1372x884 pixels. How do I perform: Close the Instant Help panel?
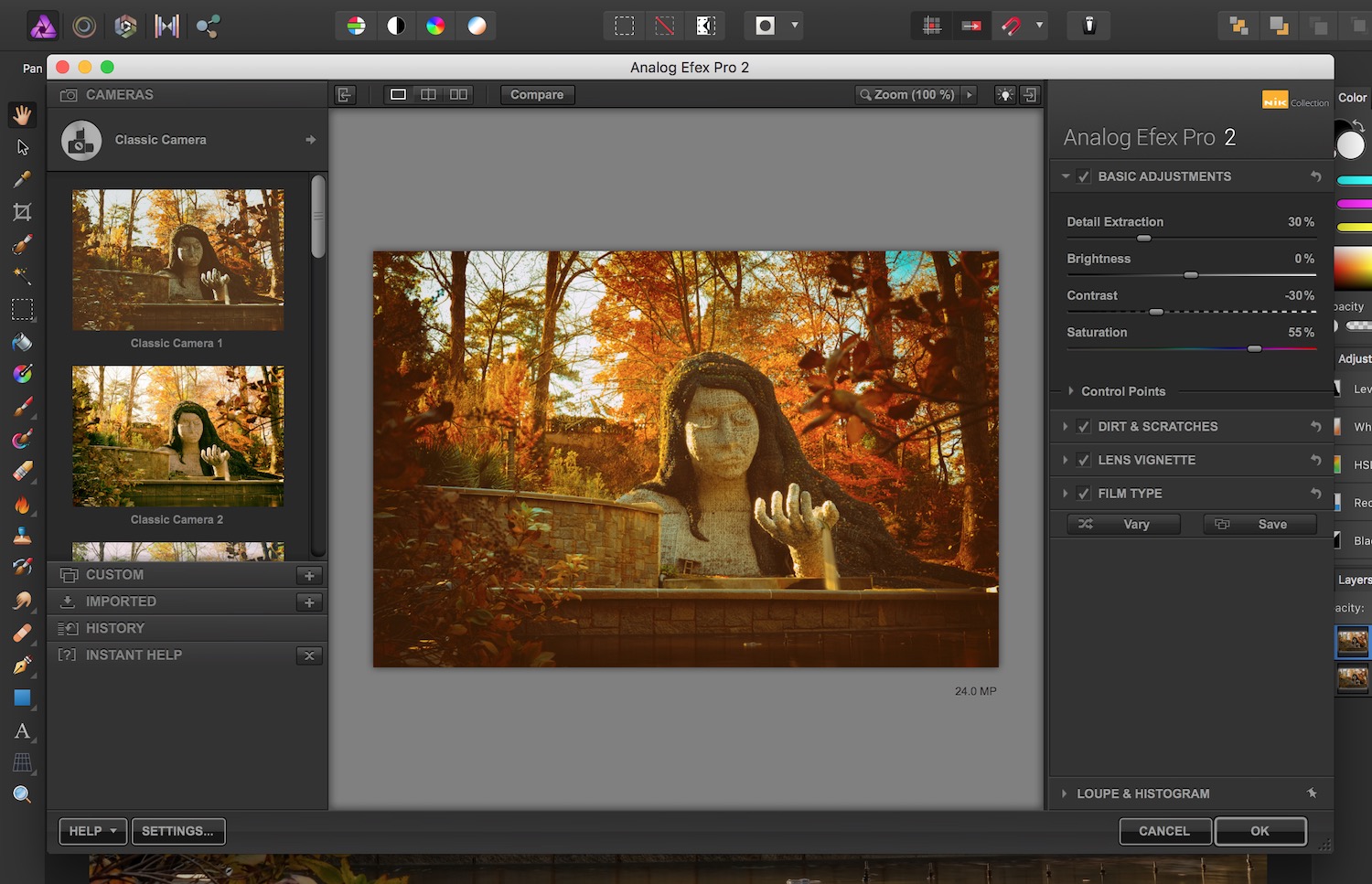(x=309, y=655)
